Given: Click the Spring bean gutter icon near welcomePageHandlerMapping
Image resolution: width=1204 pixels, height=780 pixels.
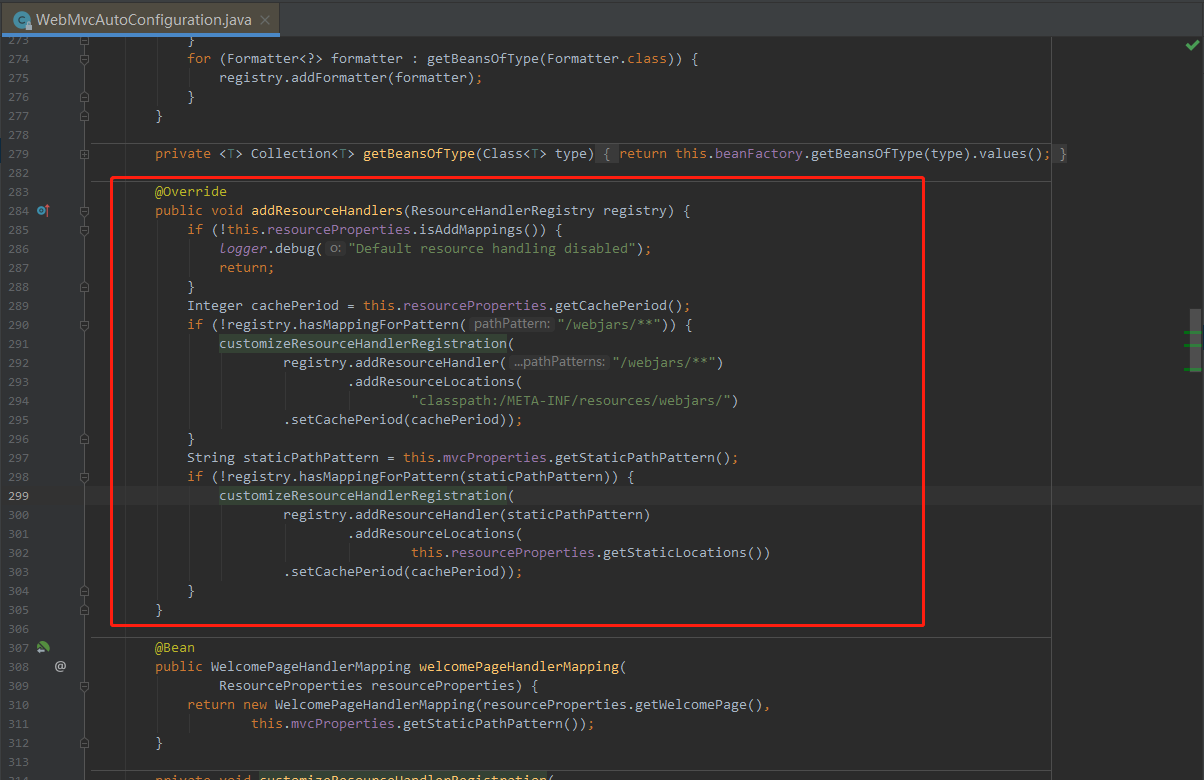Looking at the screenshot, I should pos(42,647).
